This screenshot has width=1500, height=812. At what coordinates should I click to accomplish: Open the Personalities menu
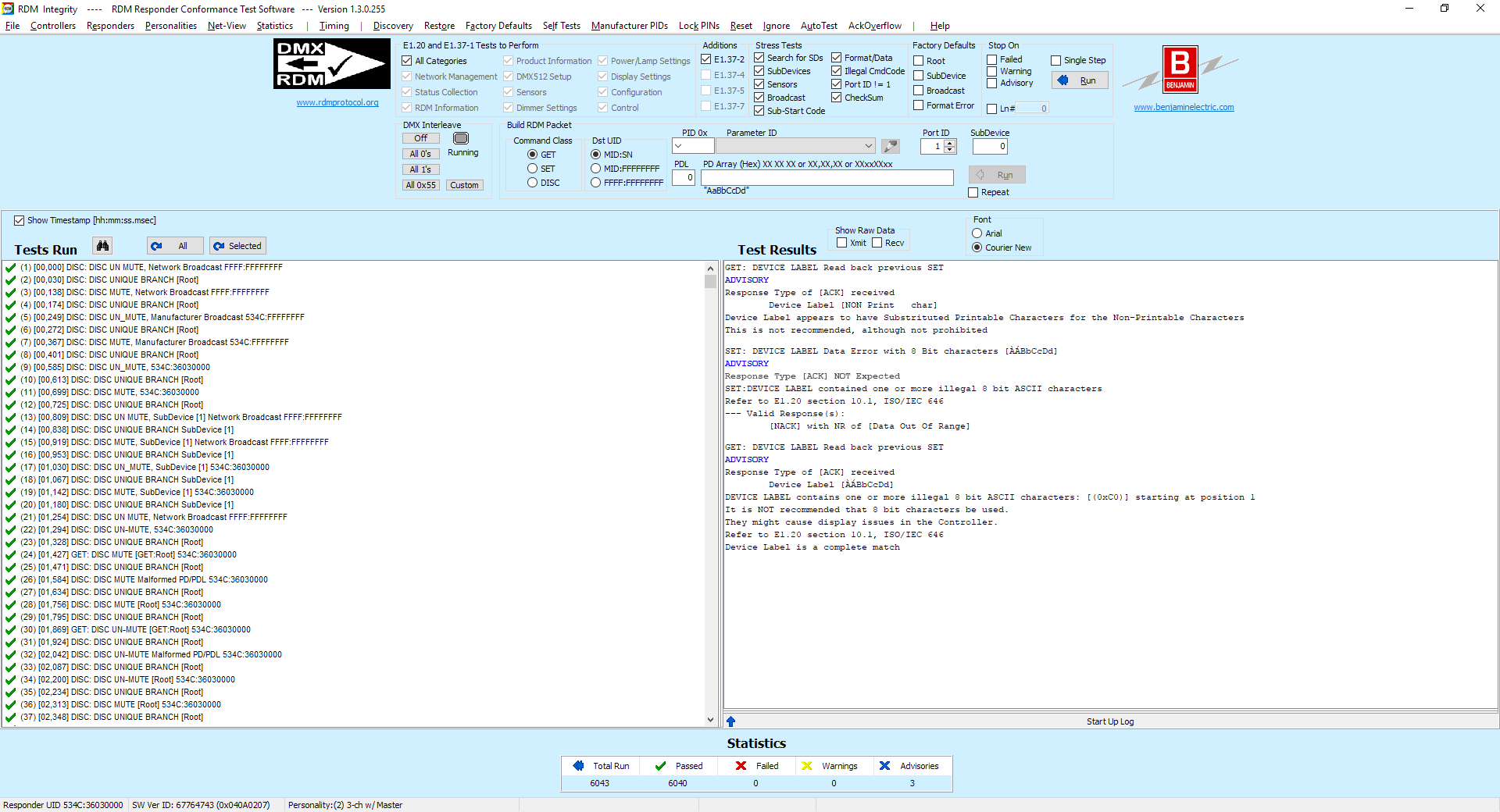click(x=170, y=26)
